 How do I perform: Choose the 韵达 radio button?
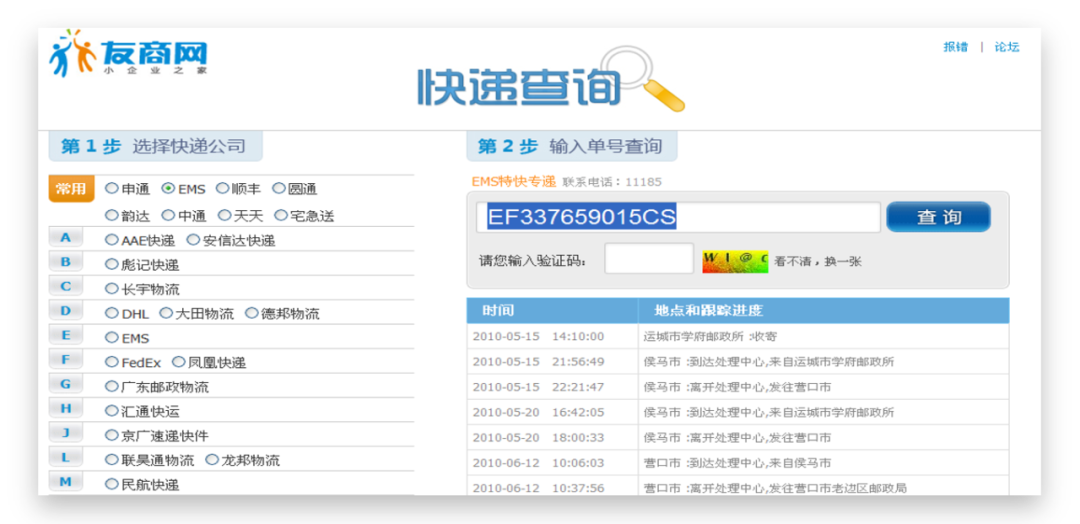coord(112,216)
